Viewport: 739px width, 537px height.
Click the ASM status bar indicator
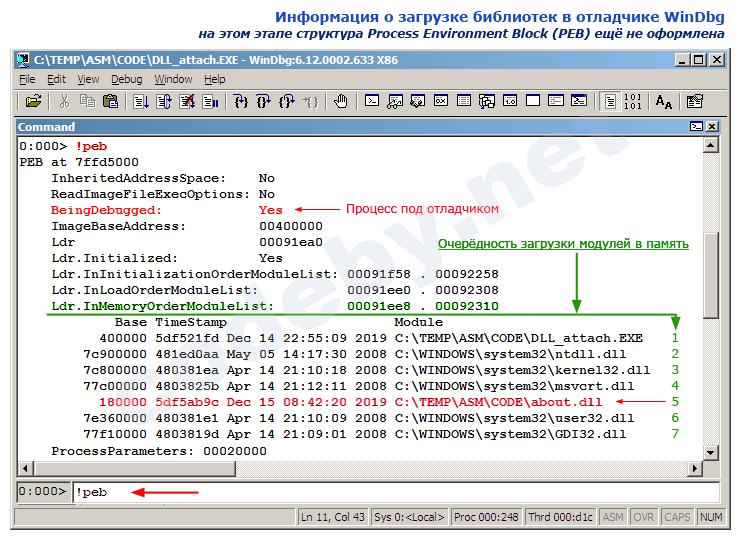[x=613, y=517]
